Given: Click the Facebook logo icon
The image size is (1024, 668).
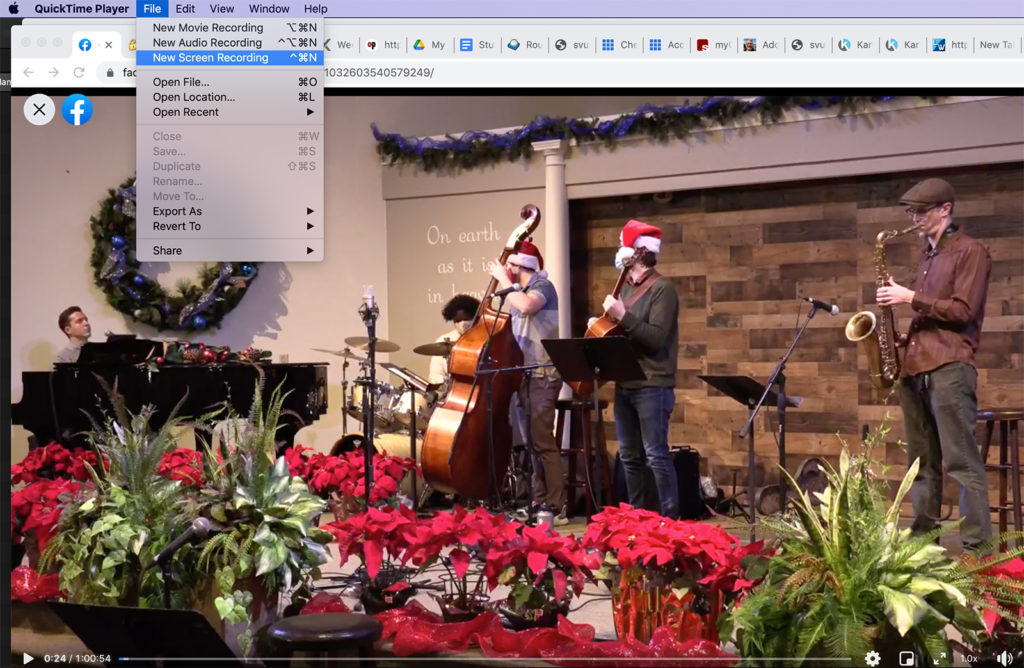Looking at the screenshot, I should 77,110.
